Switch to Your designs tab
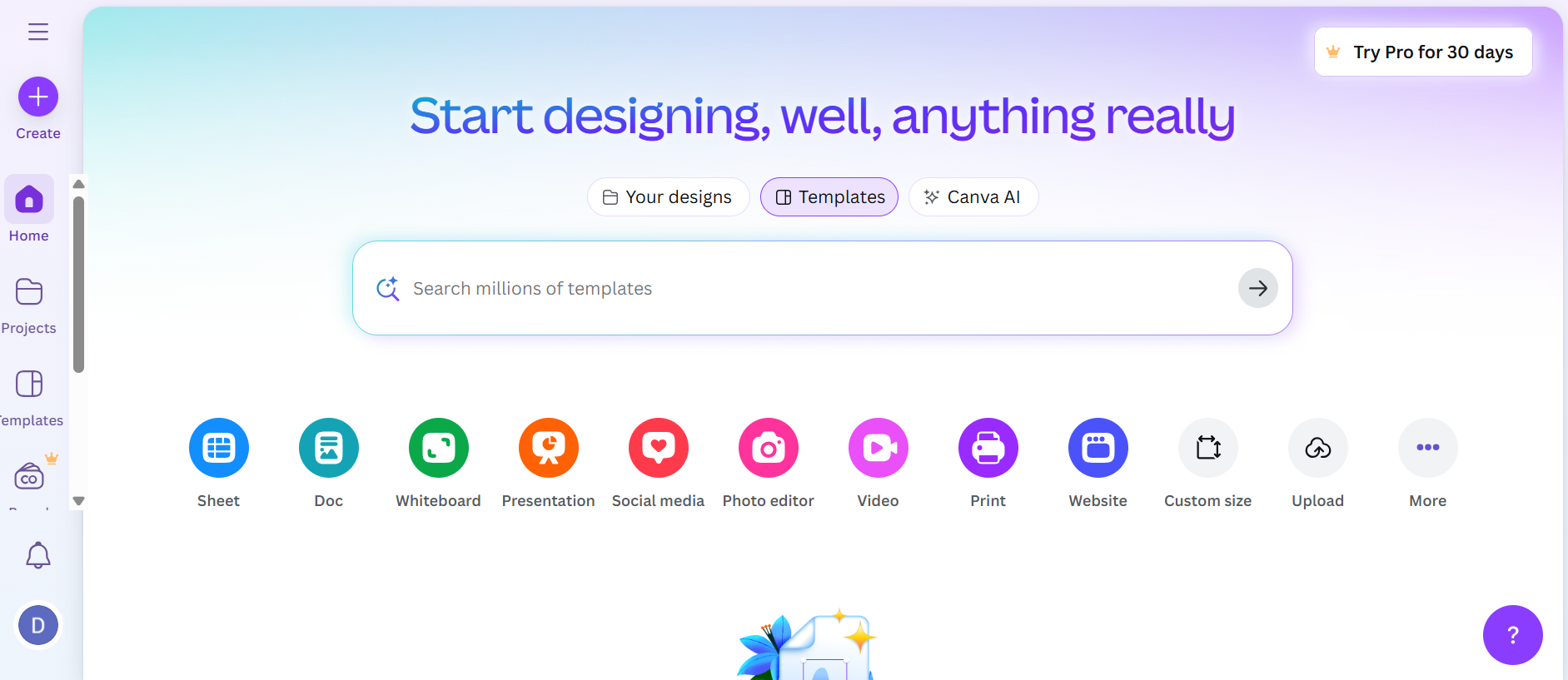 [668, 197]
